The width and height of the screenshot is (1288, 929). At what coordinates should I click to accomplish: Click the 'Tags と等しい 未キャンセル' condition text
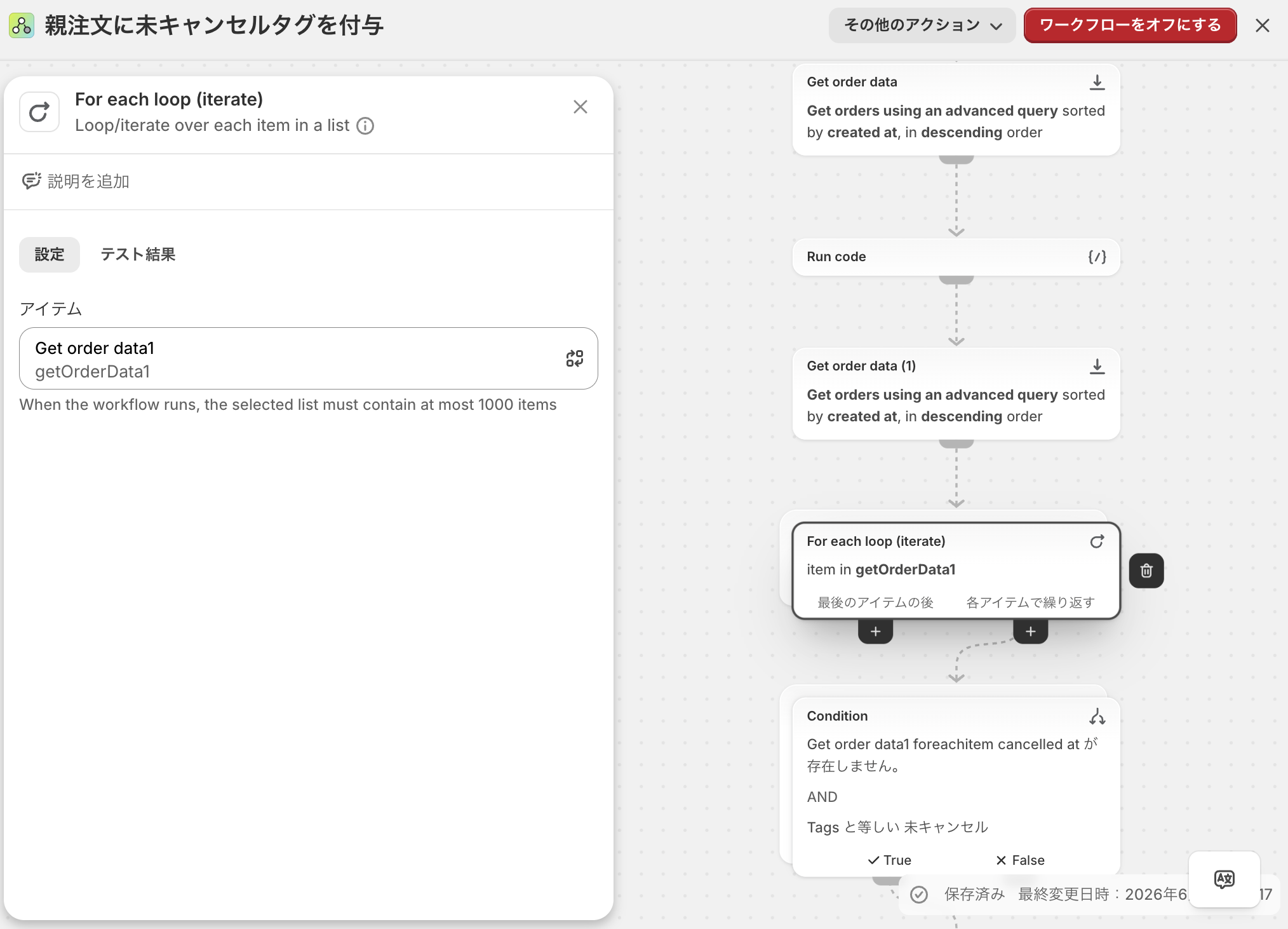pyautogui.click(x=897, y=827)
